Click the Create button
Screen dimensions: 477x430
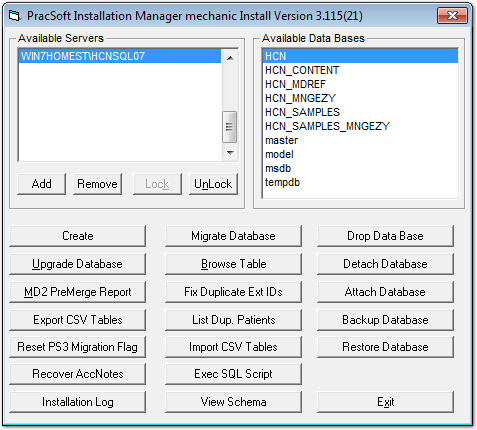click(77, 236)
